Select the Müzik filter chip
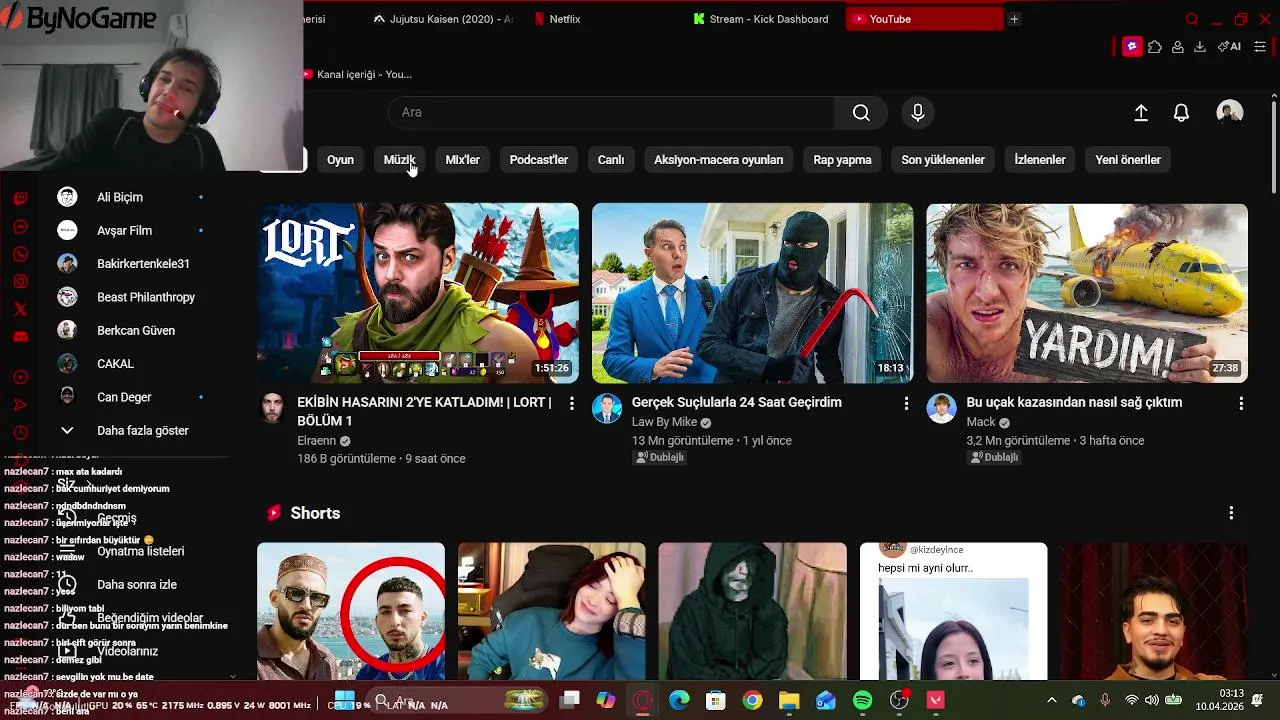This screenshot has width=1280, height=720. 399,160
